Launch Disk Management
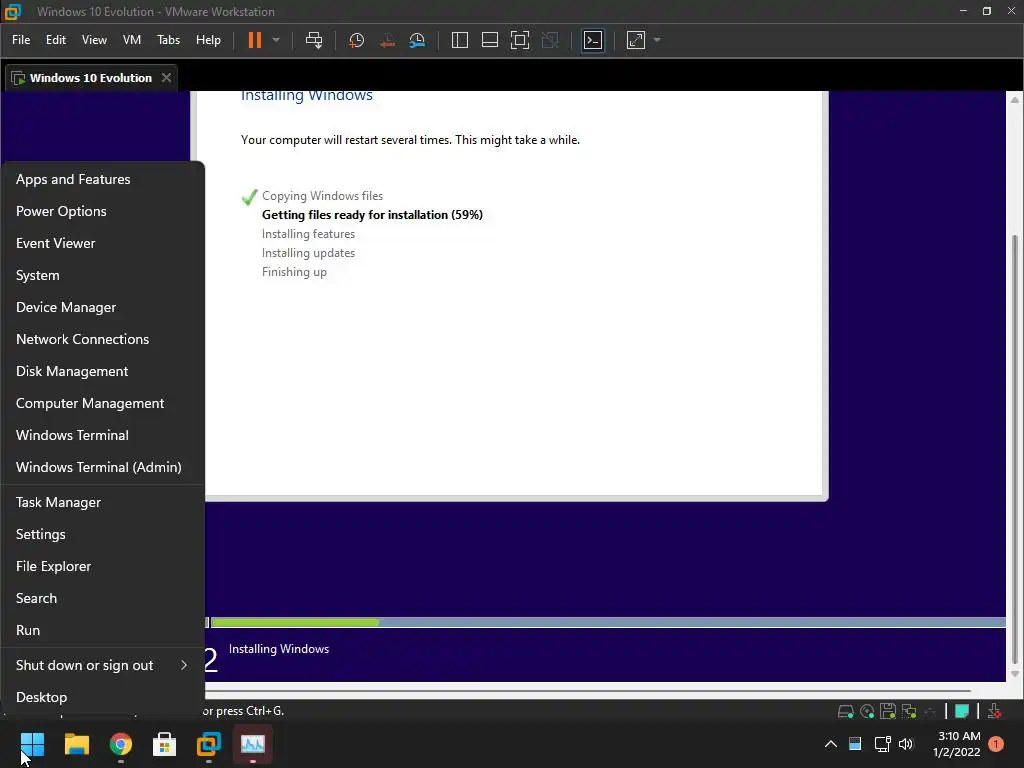 pyautogui.click(x=103, y=371)
